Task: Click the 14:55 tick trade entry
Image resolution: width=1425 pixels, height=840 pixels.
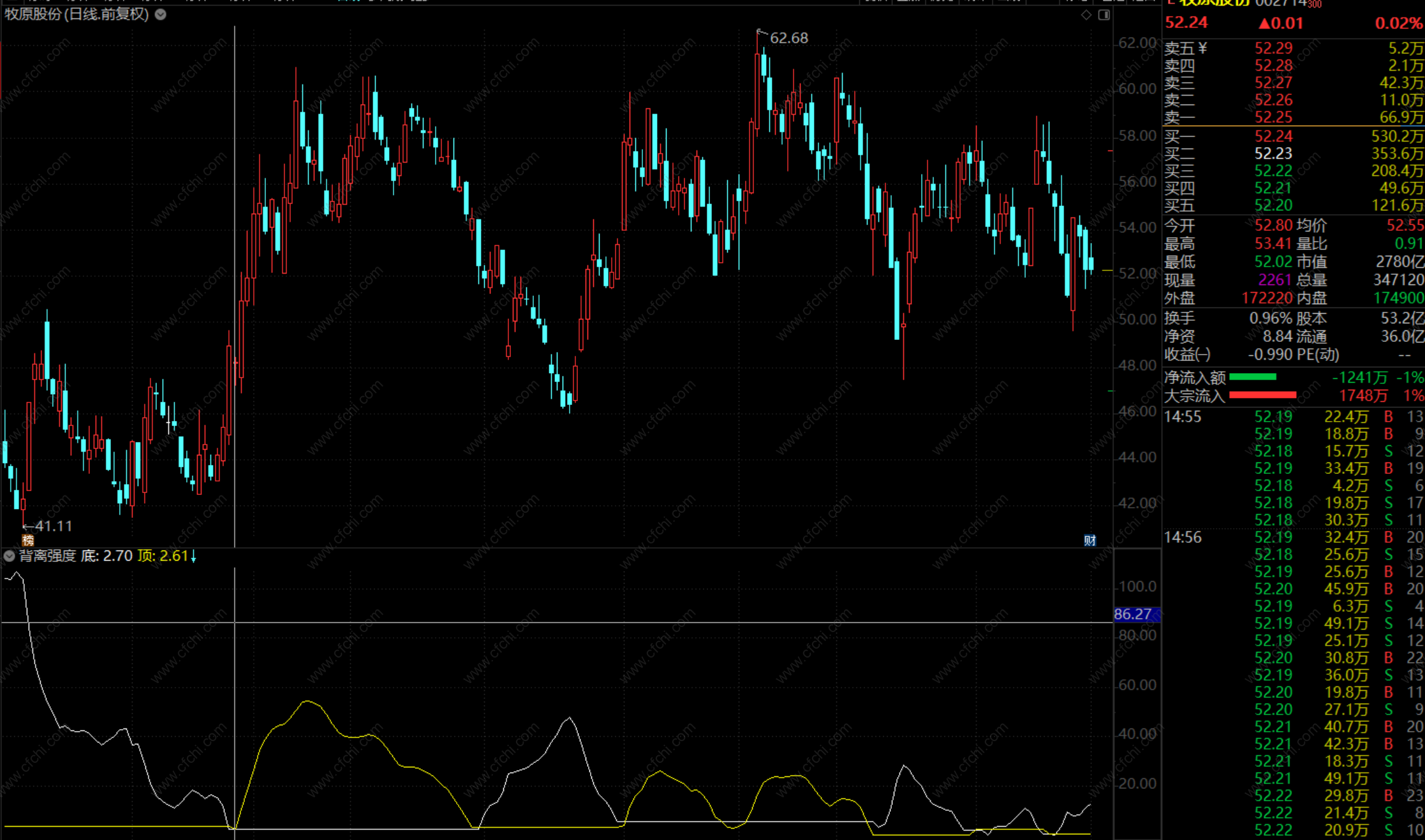Action: click(x=1183, y=417)
